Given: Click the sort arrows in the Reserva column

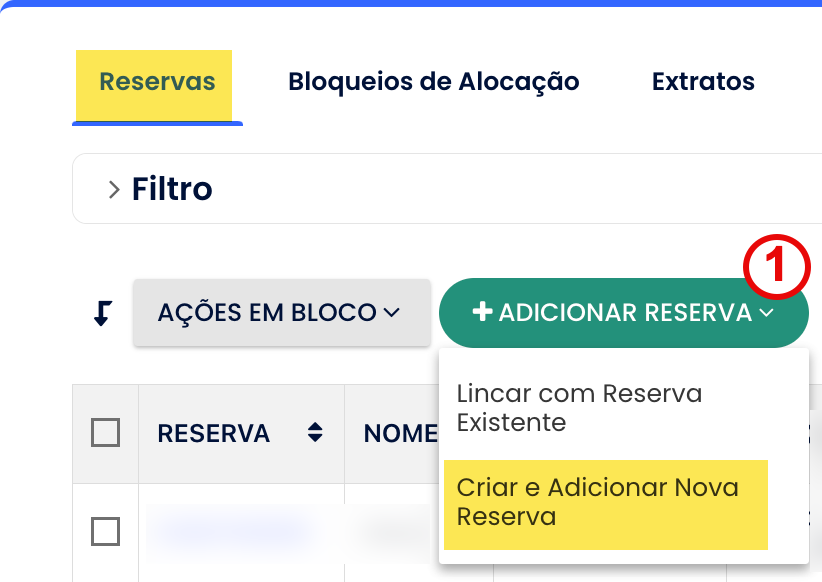Looking at the screenshot, I should [x=315, y=433].
